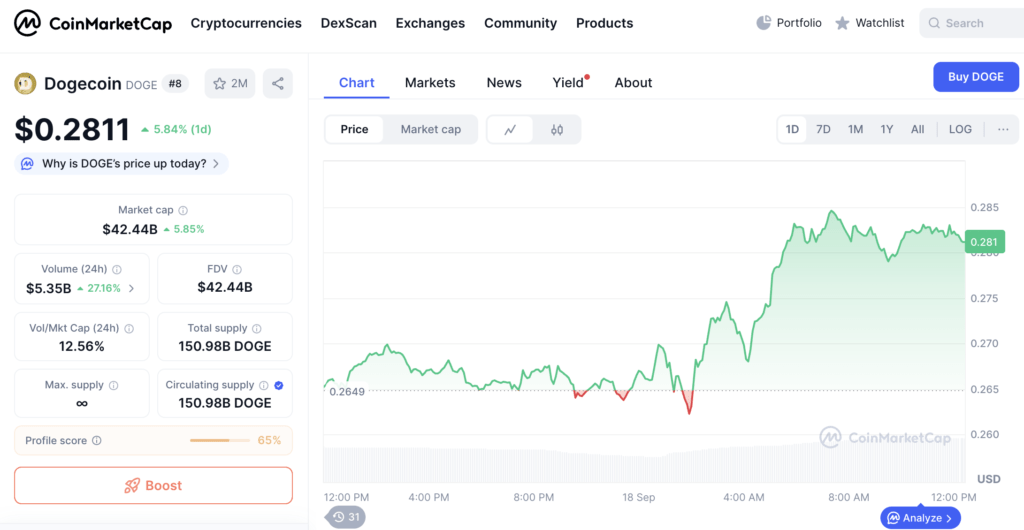Click Max. supply info icon

coord(114,386)
